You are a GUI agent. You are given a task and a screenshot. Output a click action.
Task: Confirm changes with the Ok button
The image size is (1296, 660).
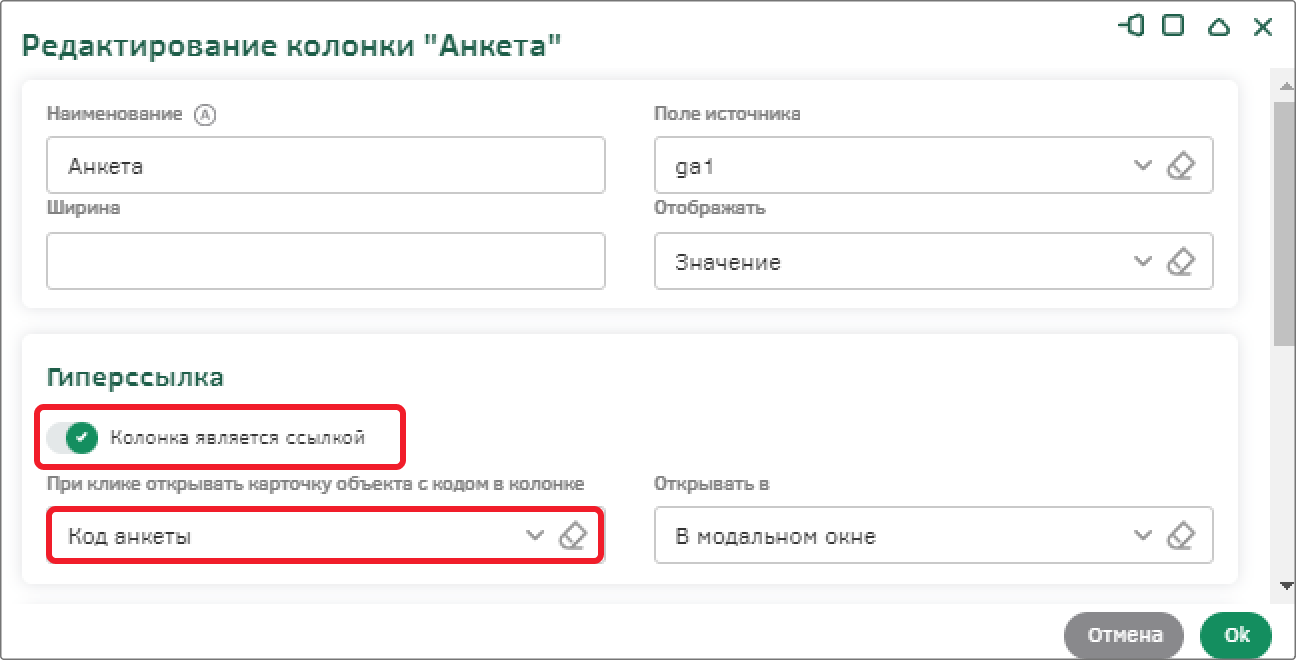click(x=1237, y=635)
